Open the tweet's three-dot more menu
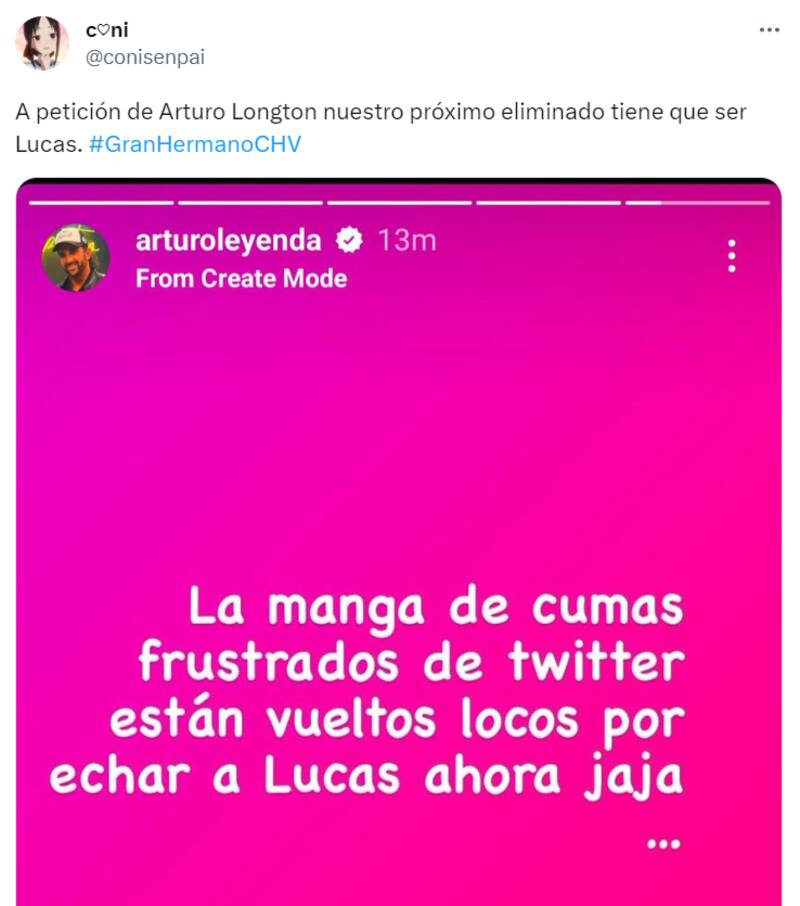800x906 pixels. pos(769,30)
